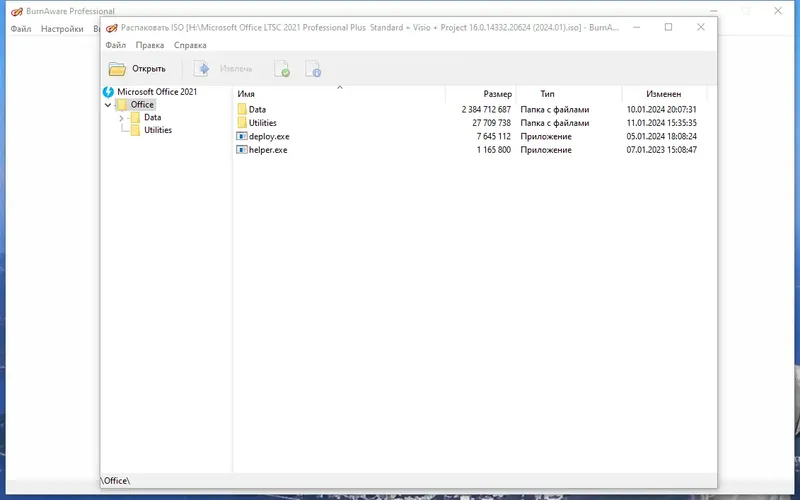Click the Открыть folder icon in toolbar
800x500 pixels.
pyautogui.click(x=117, y=69)
